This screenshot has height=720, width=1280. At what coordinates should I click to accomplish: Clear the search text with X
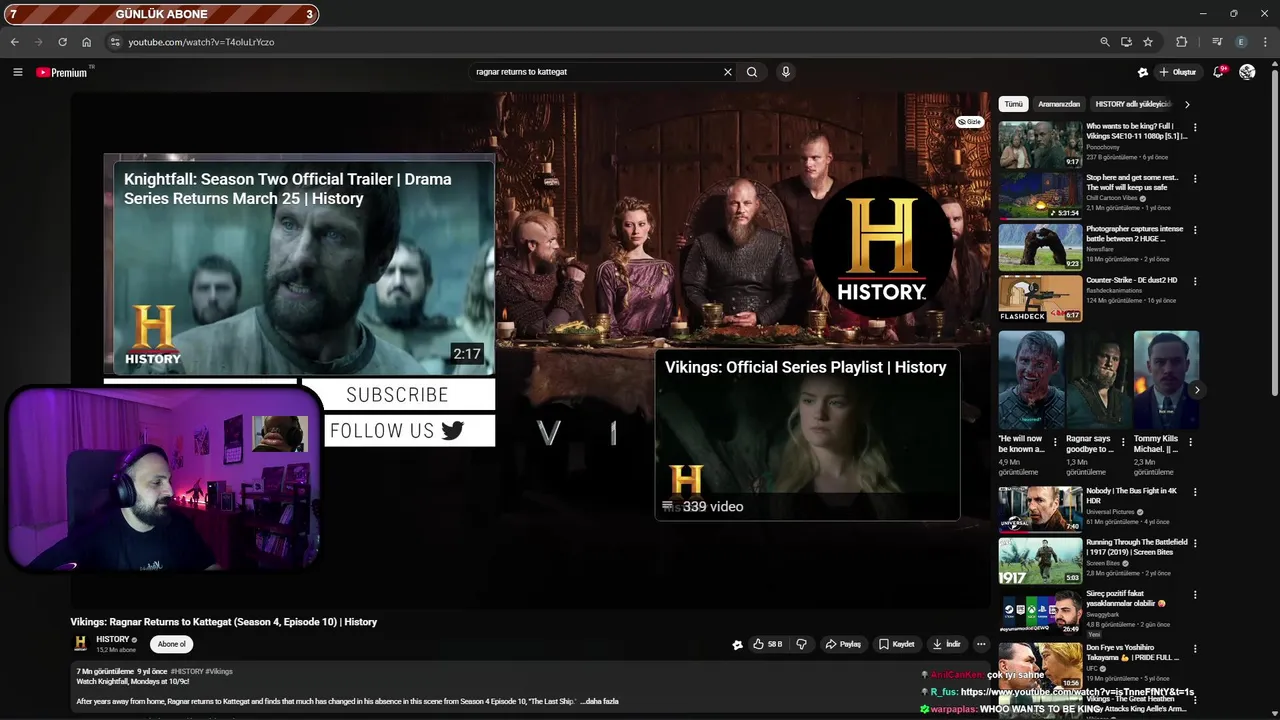728,72
